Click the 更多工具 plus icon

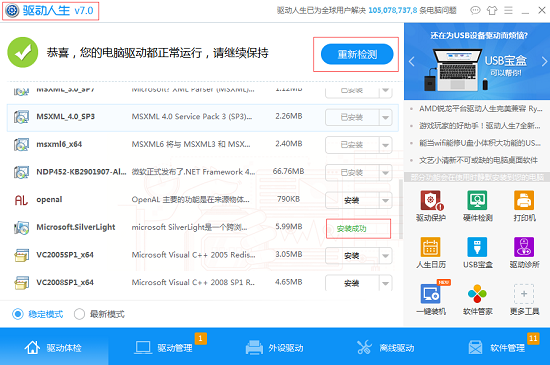[x=524, y=294]
